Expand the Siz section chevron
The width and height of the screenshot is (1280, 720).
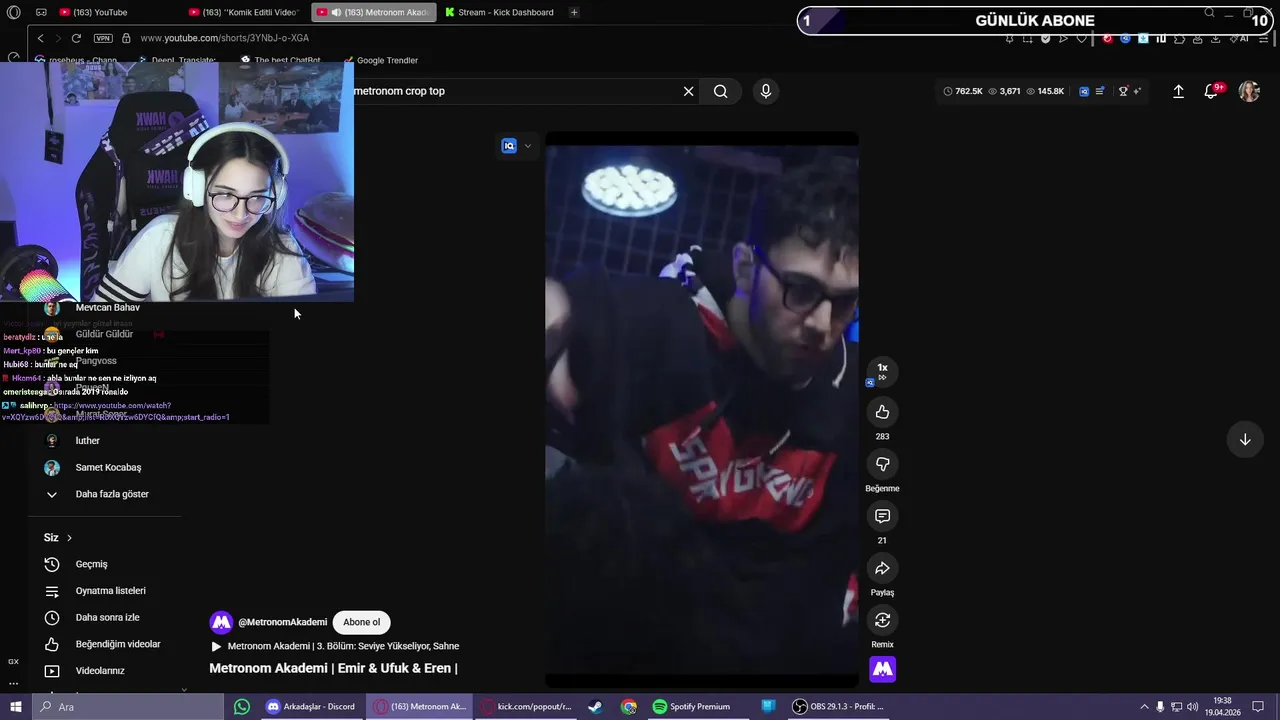69,538
